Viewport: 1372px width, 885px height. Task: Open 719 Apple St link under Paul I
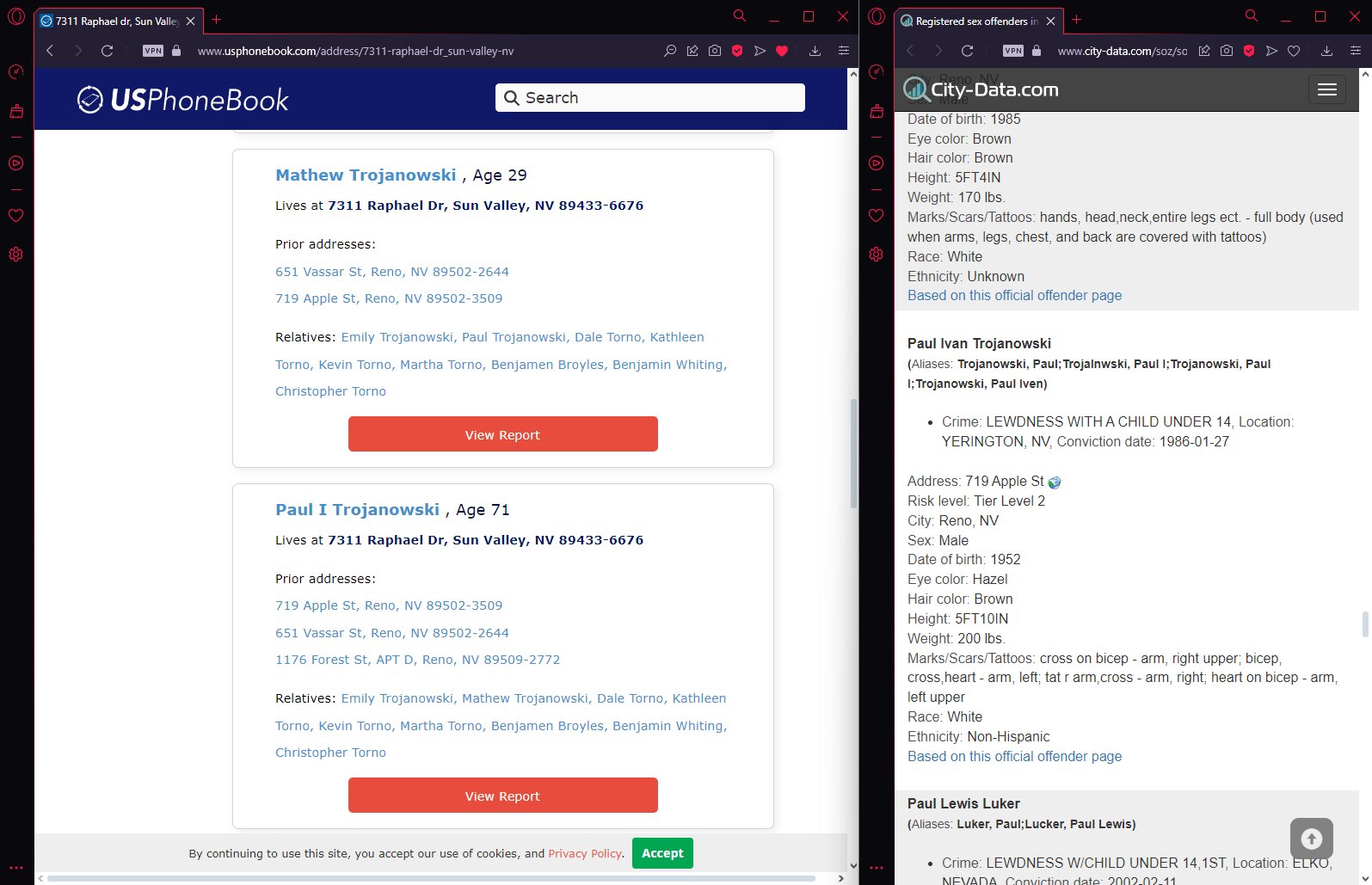(x=389, y=605)
